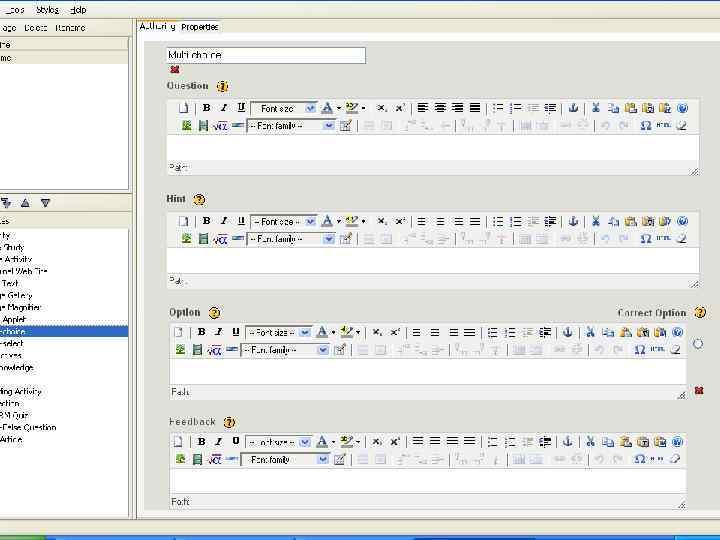Viewport: 720px width, 540px height.
Task: Switch to the Properties tab
Action: click(200, 27)
